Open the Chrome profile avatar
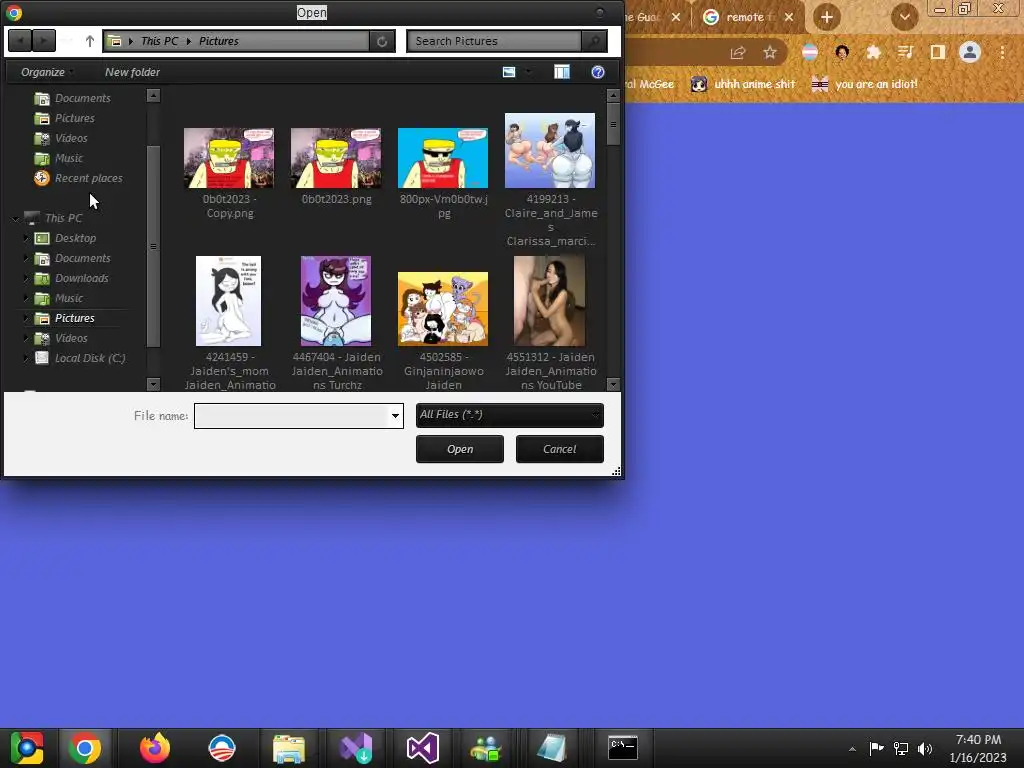Image resolution: width=1024 pixels, height=768 pixels. click(970, 52)
